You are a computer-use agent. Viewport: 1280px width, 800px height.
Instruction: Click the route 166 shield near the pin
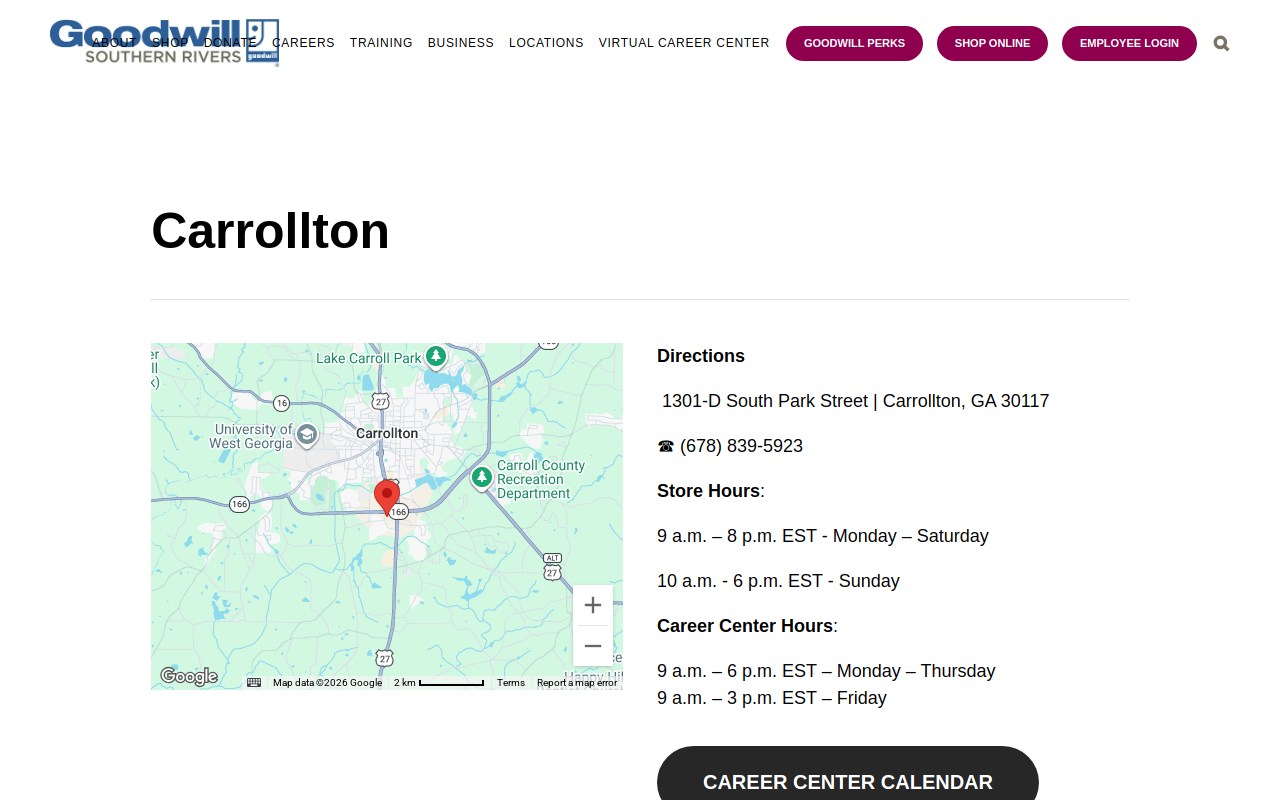point(399,512)
